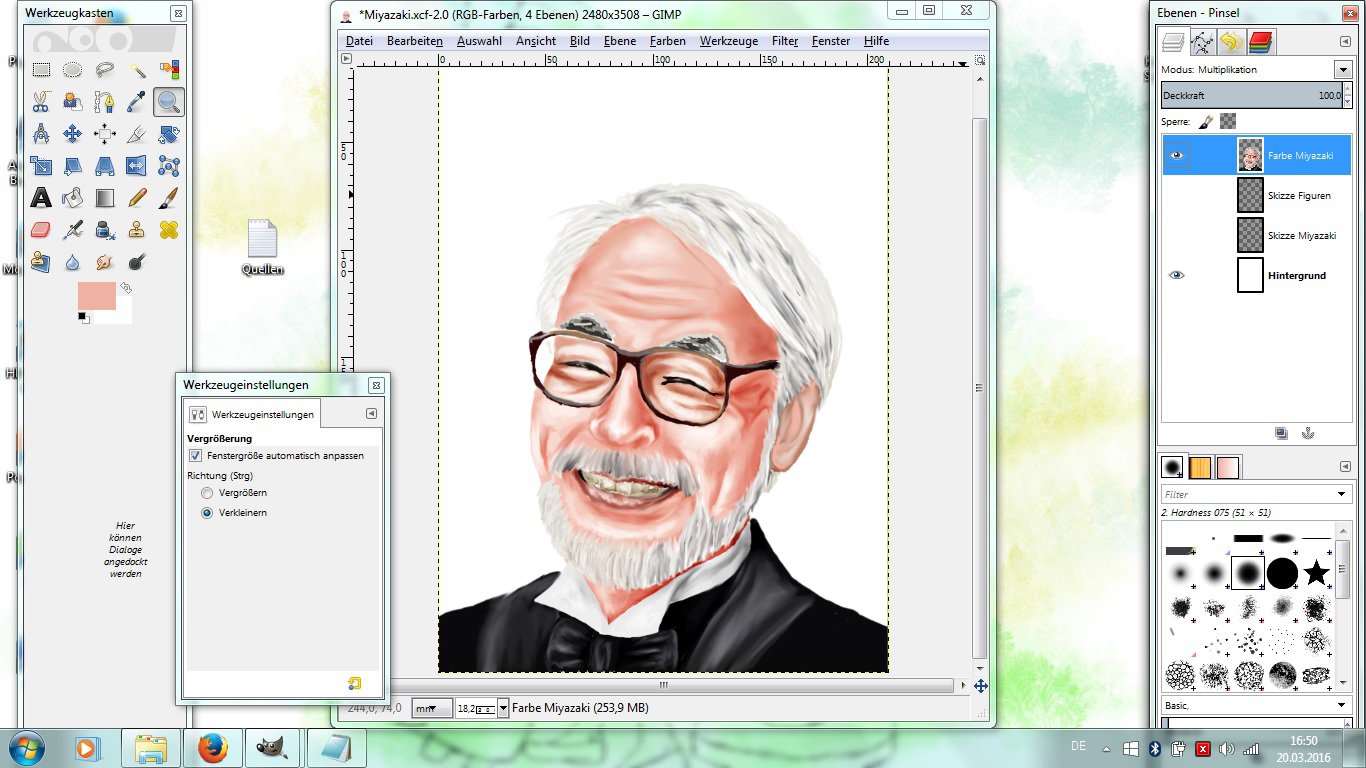Select the Flip tool
This screenshot has width=1366, height=768.
coord(137,166)
